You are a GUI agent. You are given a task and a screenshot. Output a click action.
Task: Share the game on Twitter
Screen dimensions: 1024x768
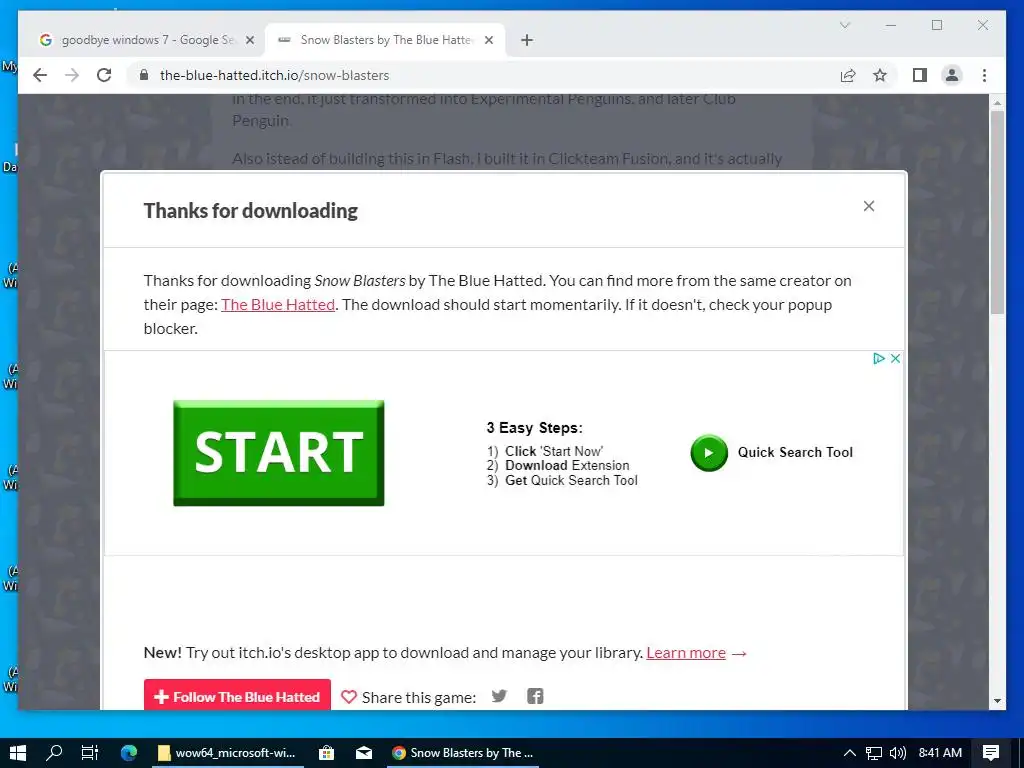499,696
